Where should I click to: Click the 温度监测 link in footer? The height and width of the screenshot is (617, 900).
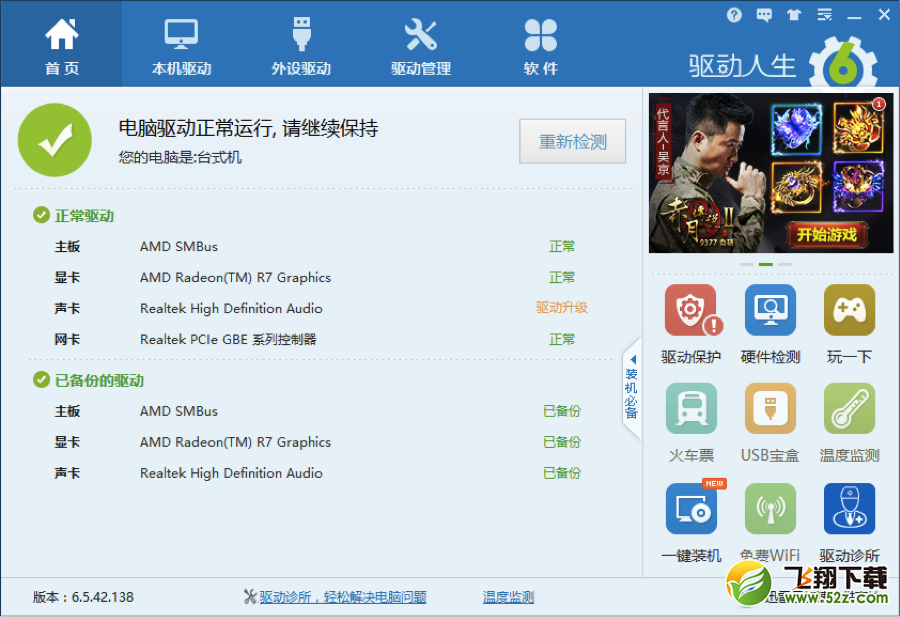[x=509, y=597]
